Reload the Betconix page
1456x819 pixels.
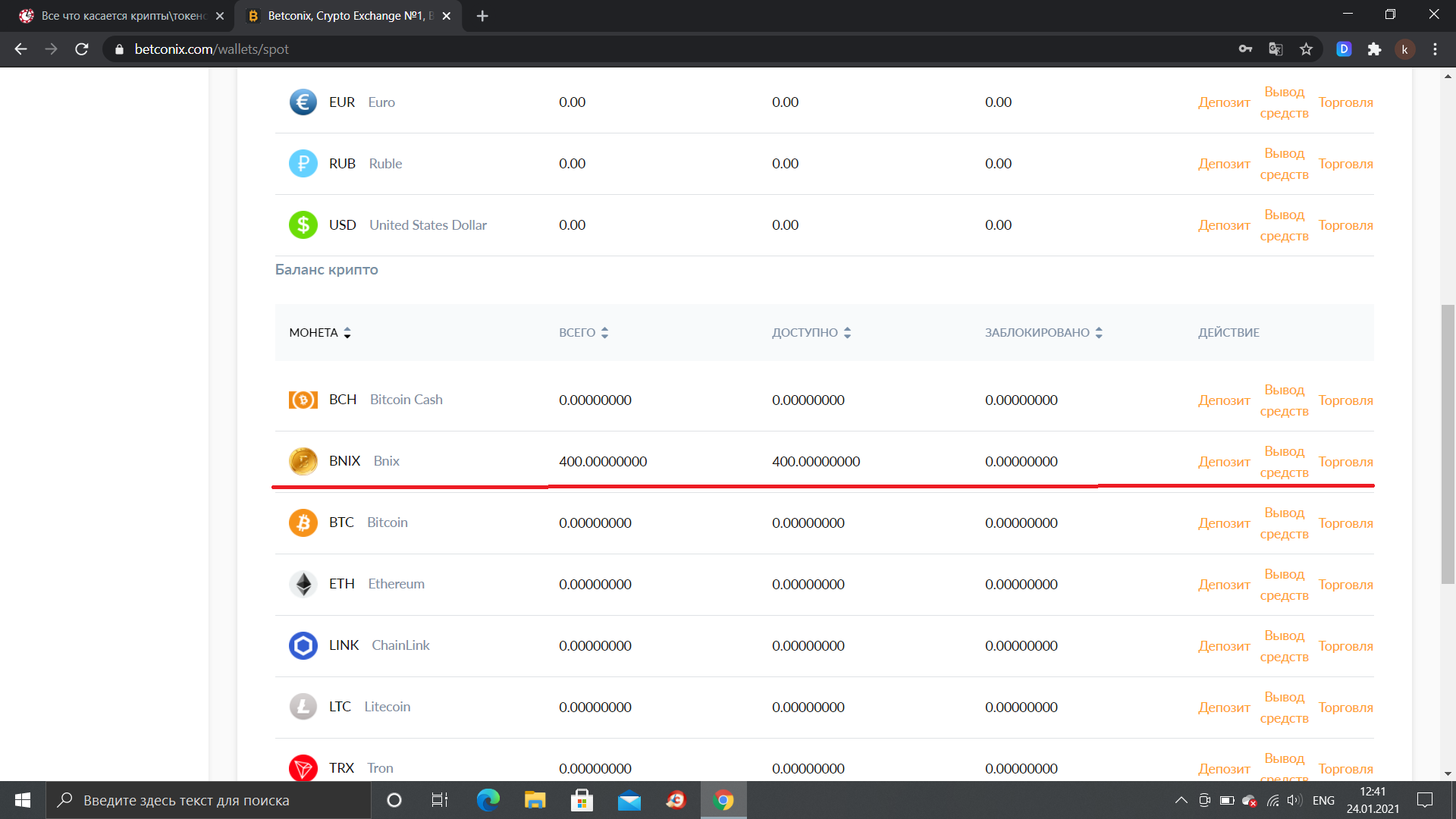[x=82, y=49]
